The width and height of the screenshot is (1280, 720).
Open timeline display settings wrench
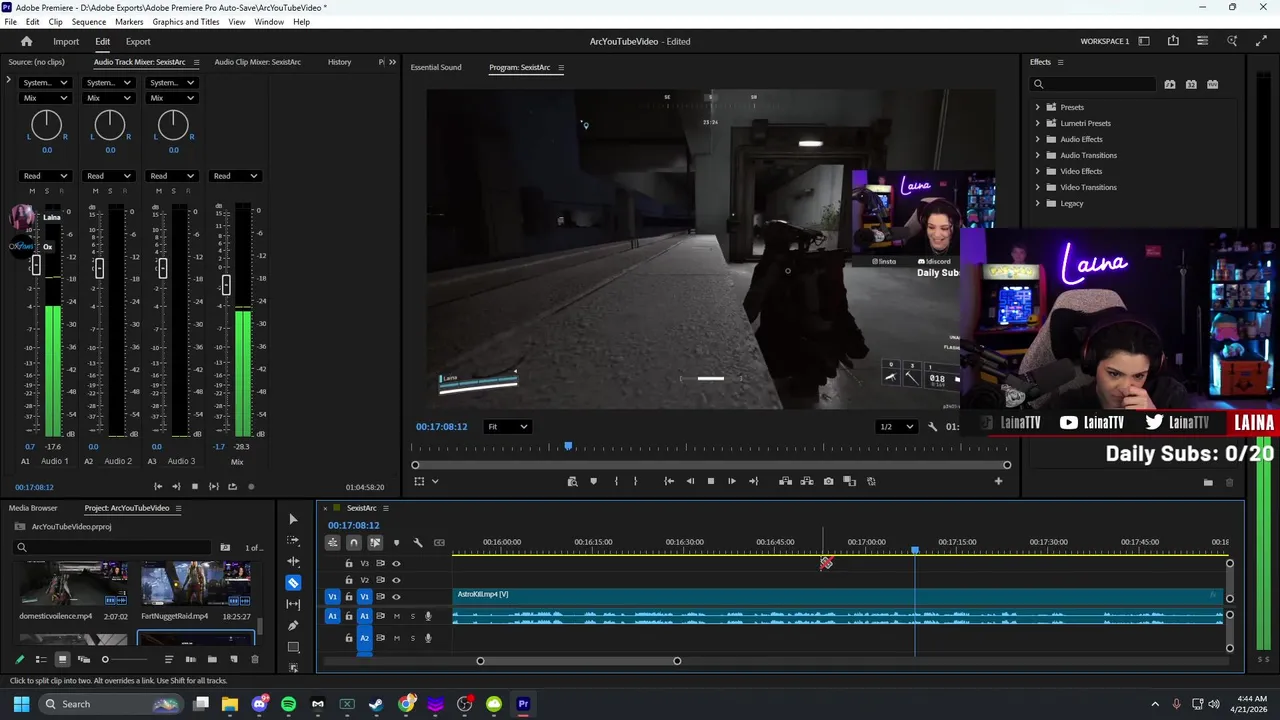tap(418, 543)
